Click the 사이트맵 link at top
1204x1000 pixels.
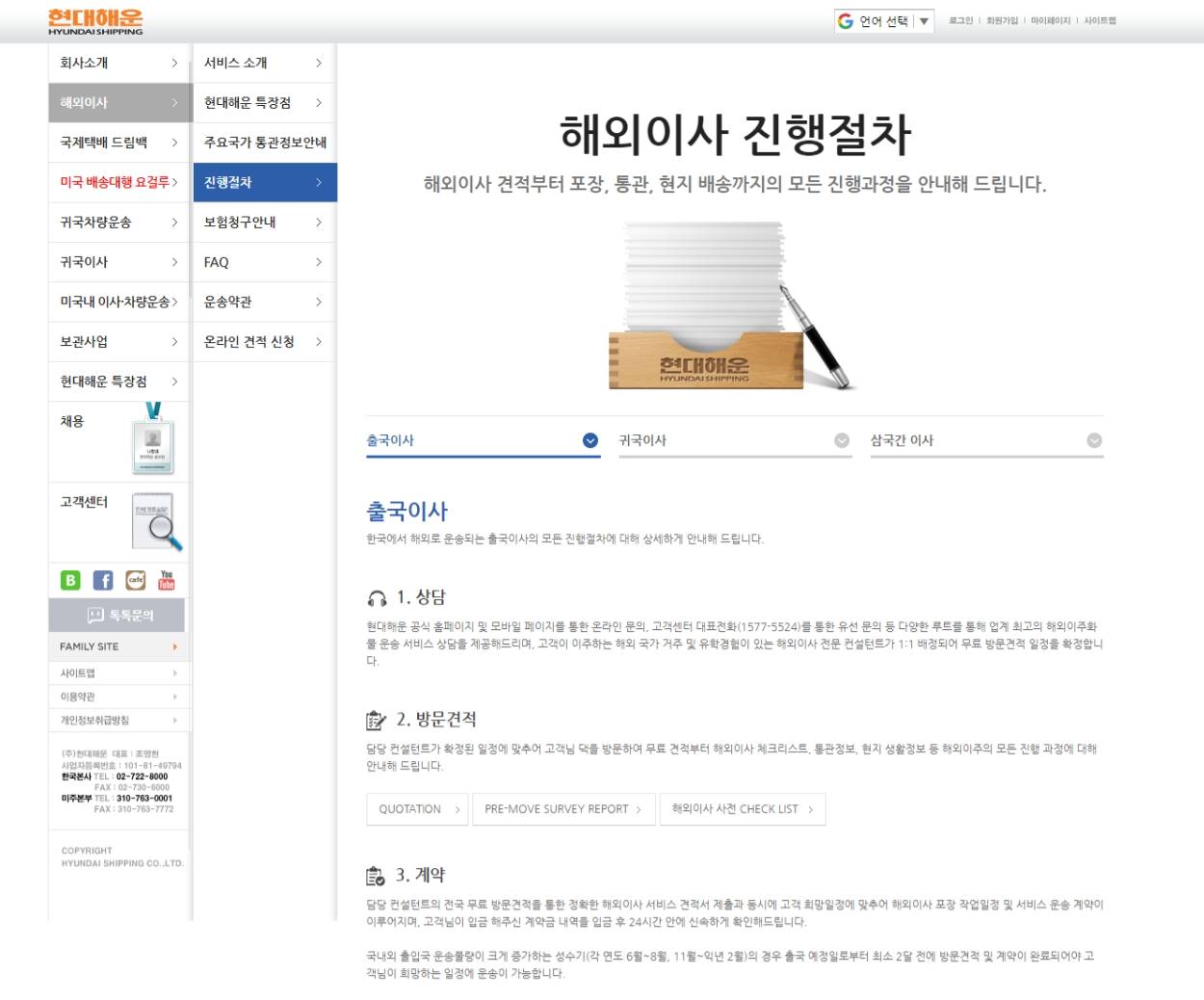(1099, 20)
